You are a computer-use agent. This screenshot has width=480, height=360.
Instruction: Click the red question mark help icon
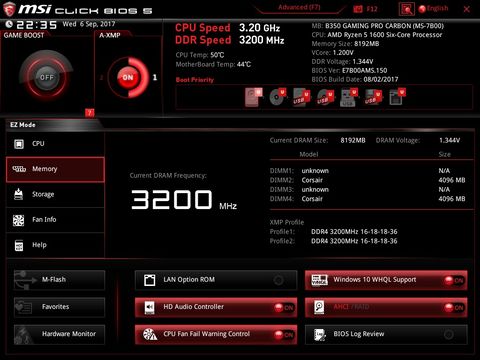click(x=89, y=113)
